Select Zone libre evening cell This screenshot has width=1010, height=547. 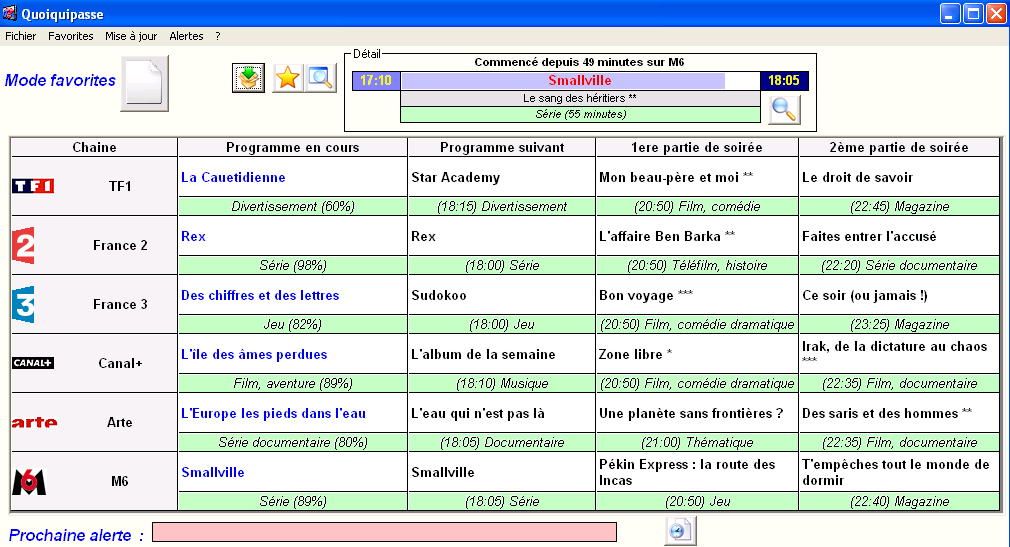coord(697,354)
